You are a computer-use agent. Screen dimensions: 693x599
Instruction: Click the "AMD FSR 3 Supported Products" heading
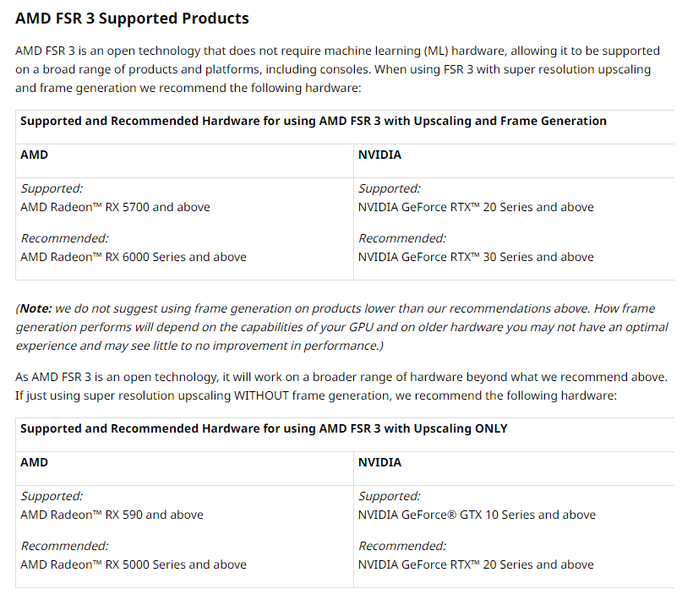[133, 19]
